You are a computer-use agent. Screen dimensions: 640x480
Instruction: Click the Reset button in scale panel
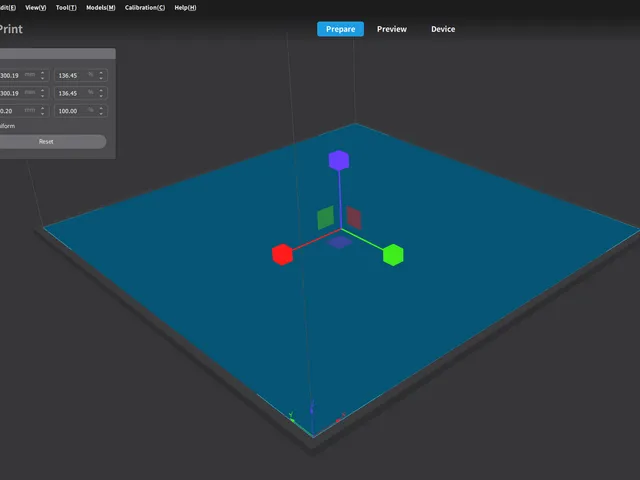[52, 142]
